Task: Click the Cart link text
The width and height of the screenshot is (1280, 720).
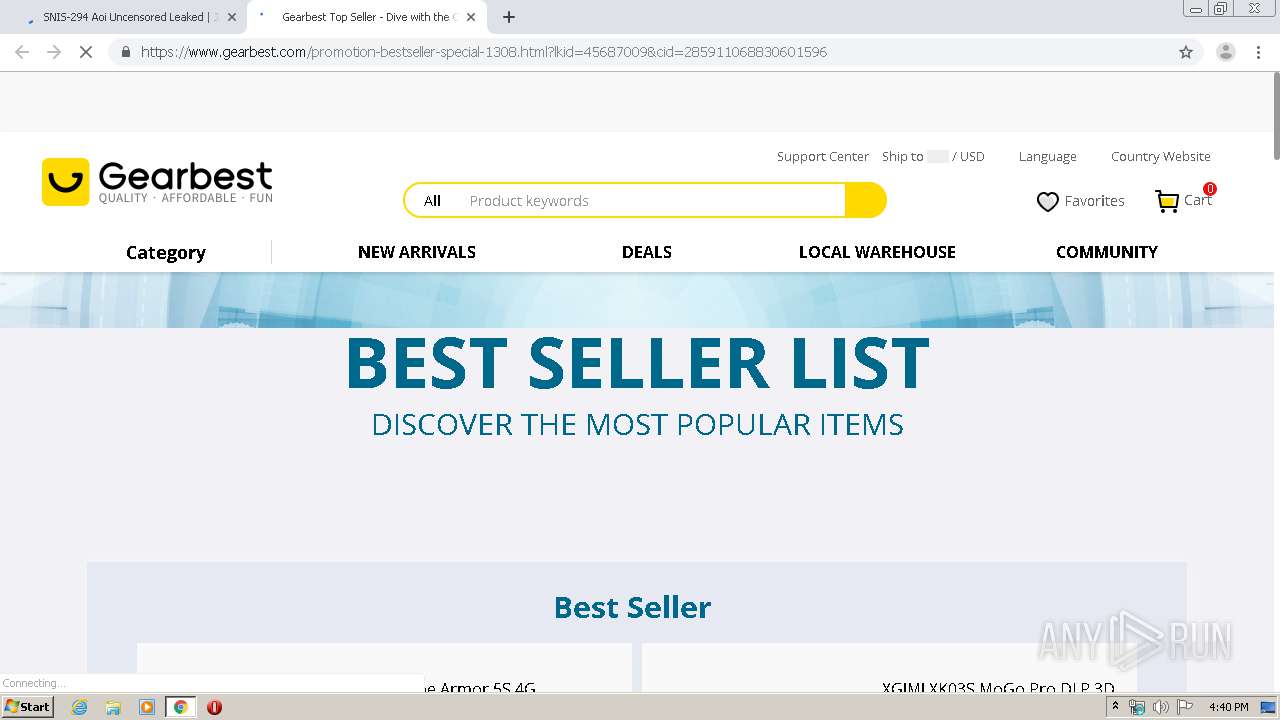Action: (x=1197, y=200)
